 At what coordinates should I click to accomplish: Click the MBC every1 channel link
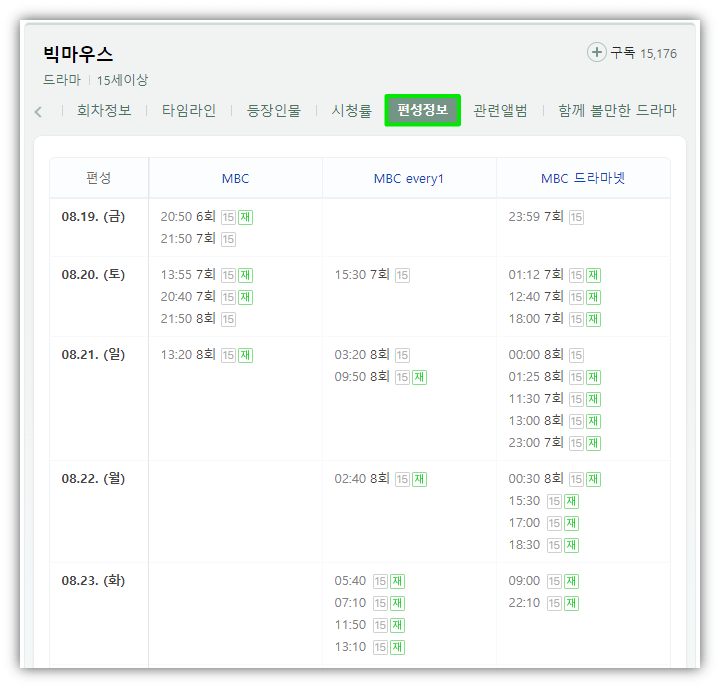coord(408,178)
